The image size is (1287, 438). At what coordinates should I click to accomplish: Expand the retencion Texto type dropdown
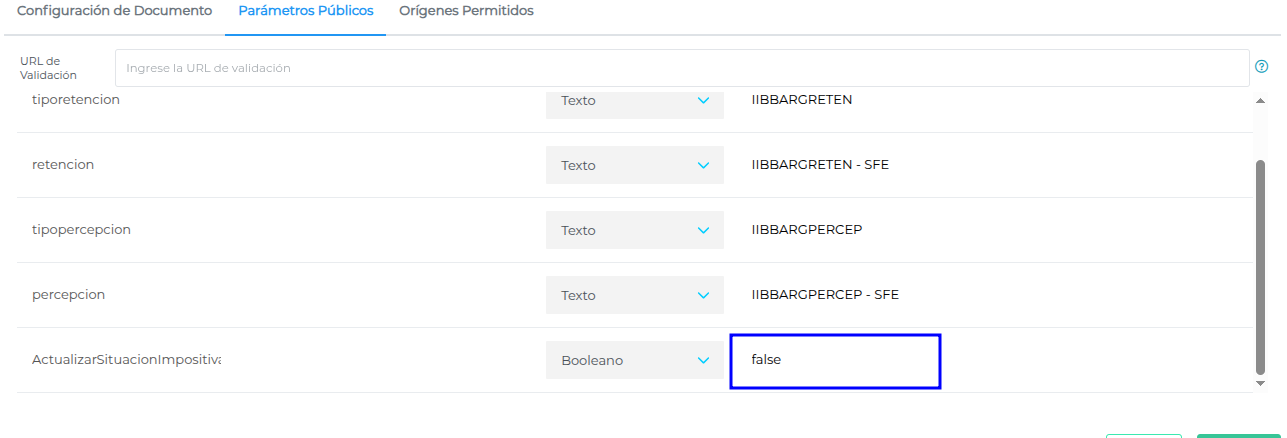pos(634,165)
